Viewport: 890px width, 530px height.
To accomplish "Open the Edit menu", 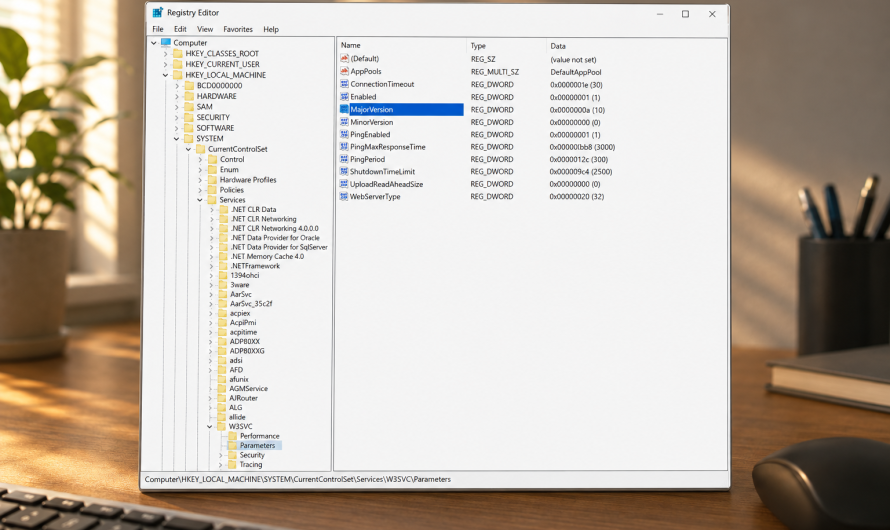I will (180, 29).
